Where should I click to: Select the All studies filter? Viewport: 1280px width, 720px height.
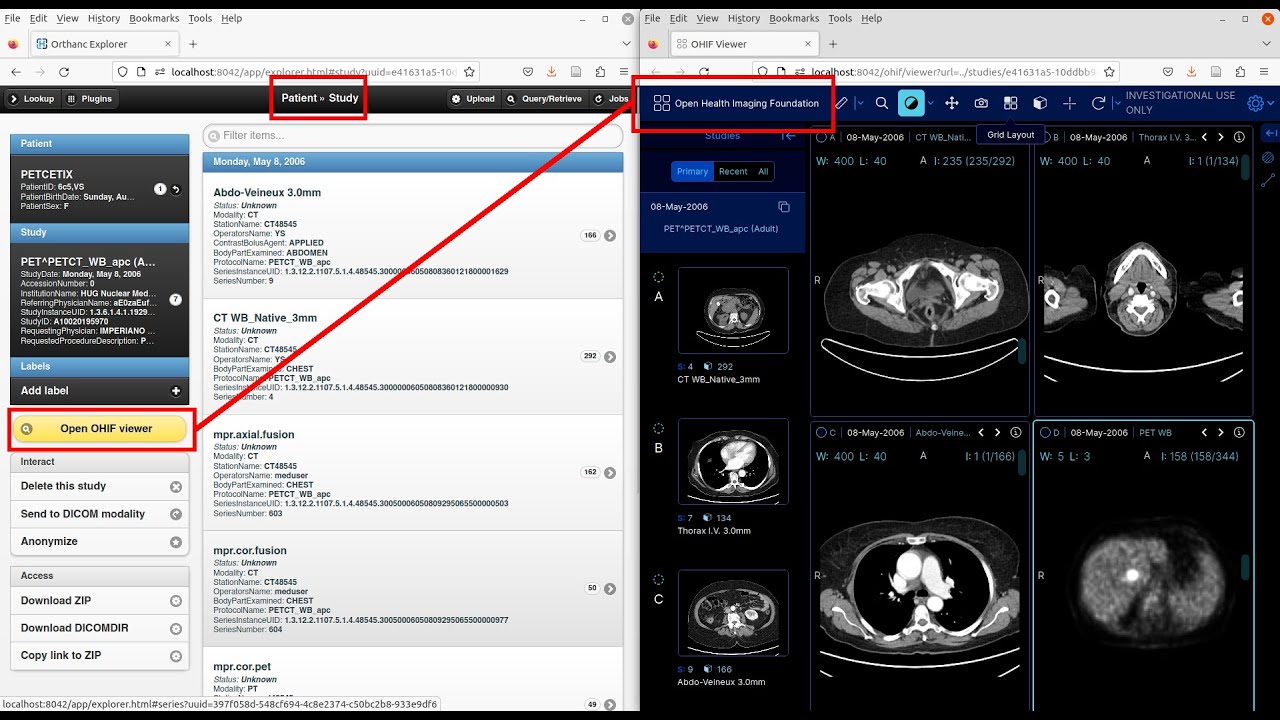(763, 172)
